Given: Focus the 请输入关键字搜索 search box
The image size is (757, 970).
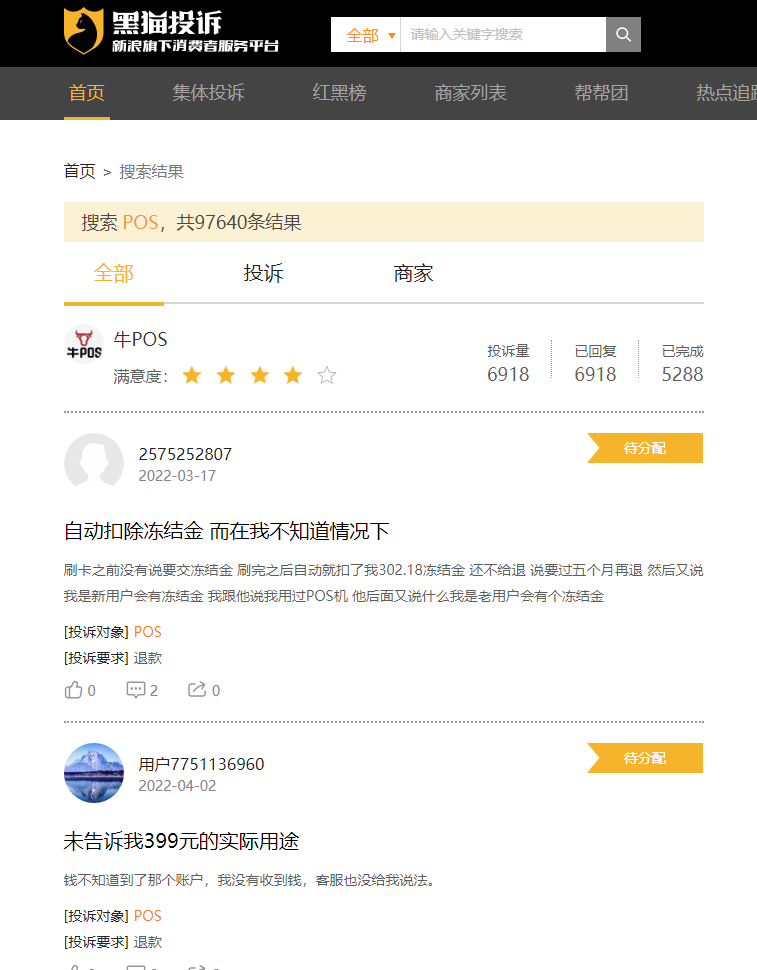Looking at the screenshot, I should (x=503, y=35).
